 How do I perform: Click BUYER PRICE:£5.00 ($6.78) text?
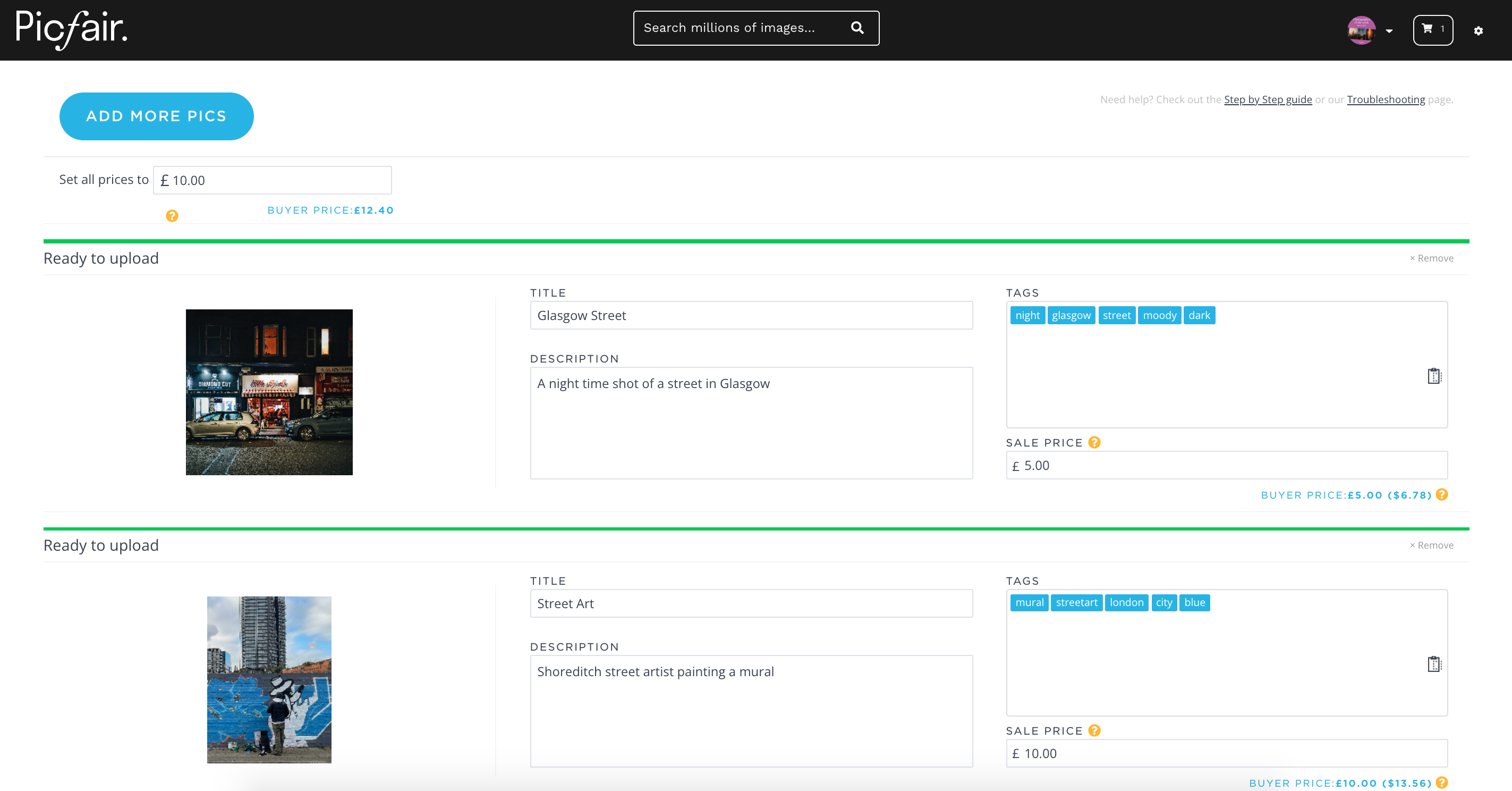click(1346, 495)
